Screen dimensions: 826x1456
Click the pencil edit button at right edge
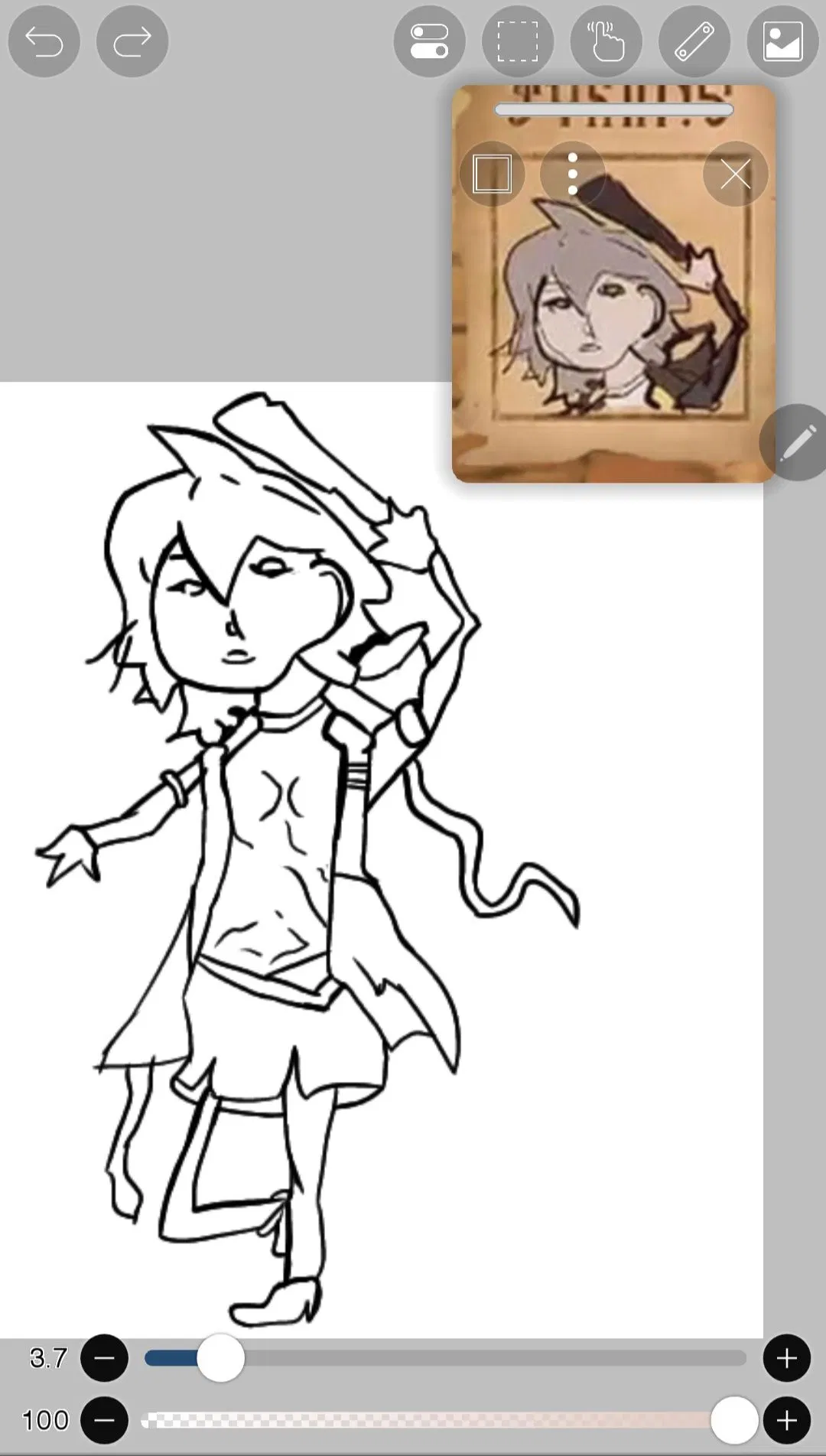click(x=796, y=442)
